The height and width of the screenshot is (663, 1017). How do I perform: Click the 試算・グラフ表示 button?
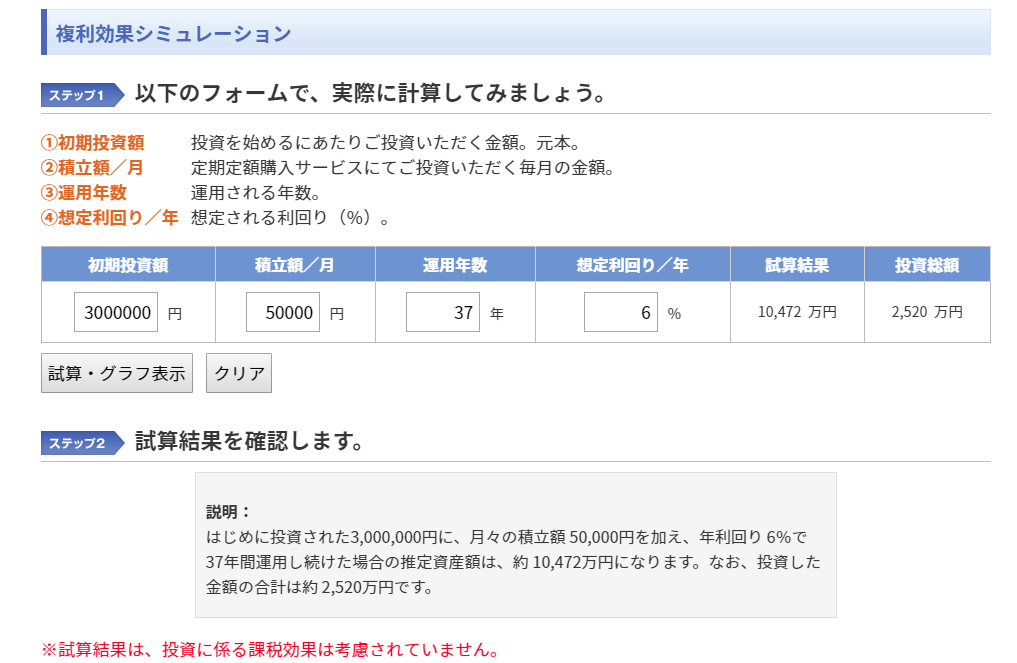click(117, 373)
